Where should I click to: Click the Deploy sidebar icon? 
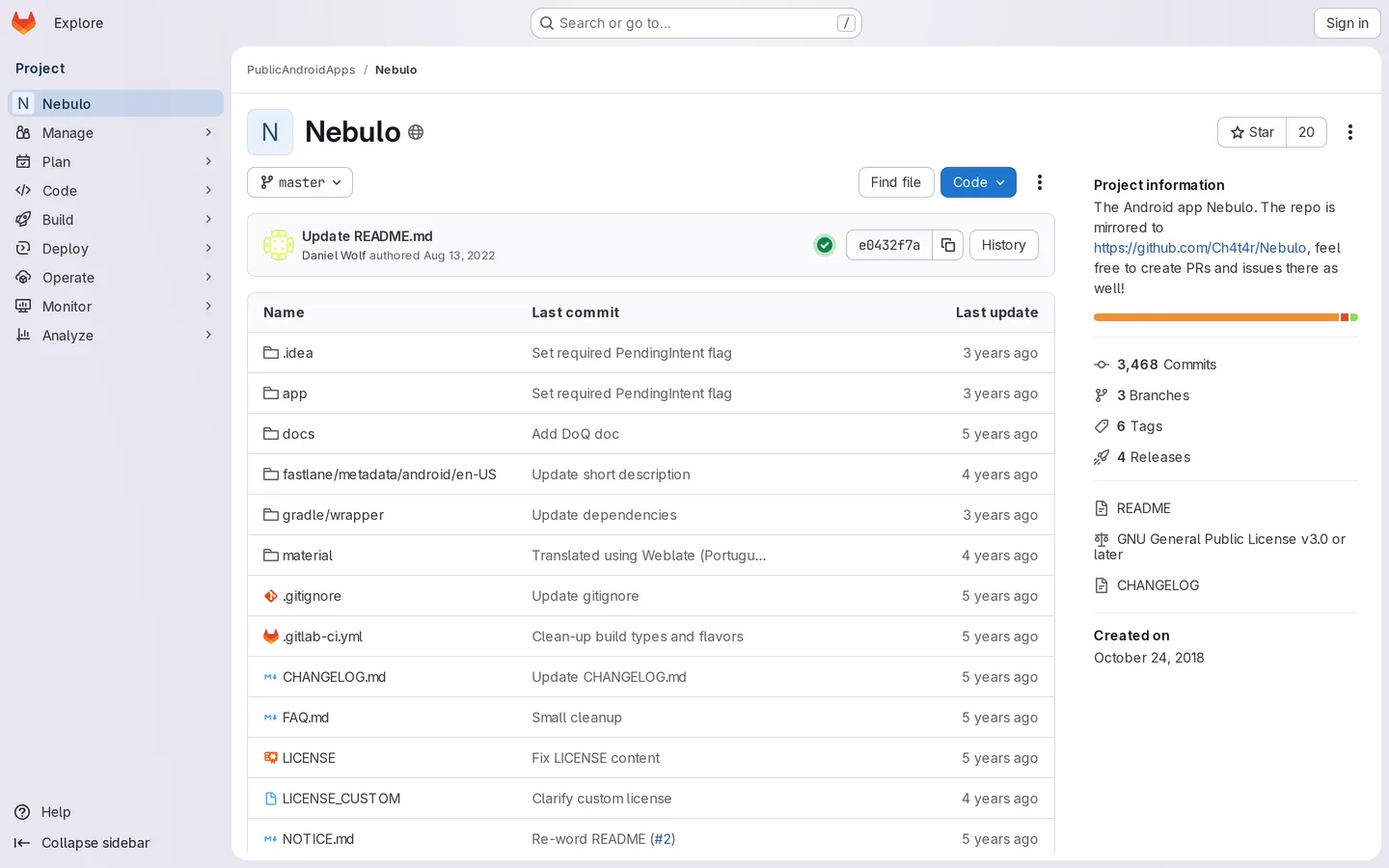(23, 249)
